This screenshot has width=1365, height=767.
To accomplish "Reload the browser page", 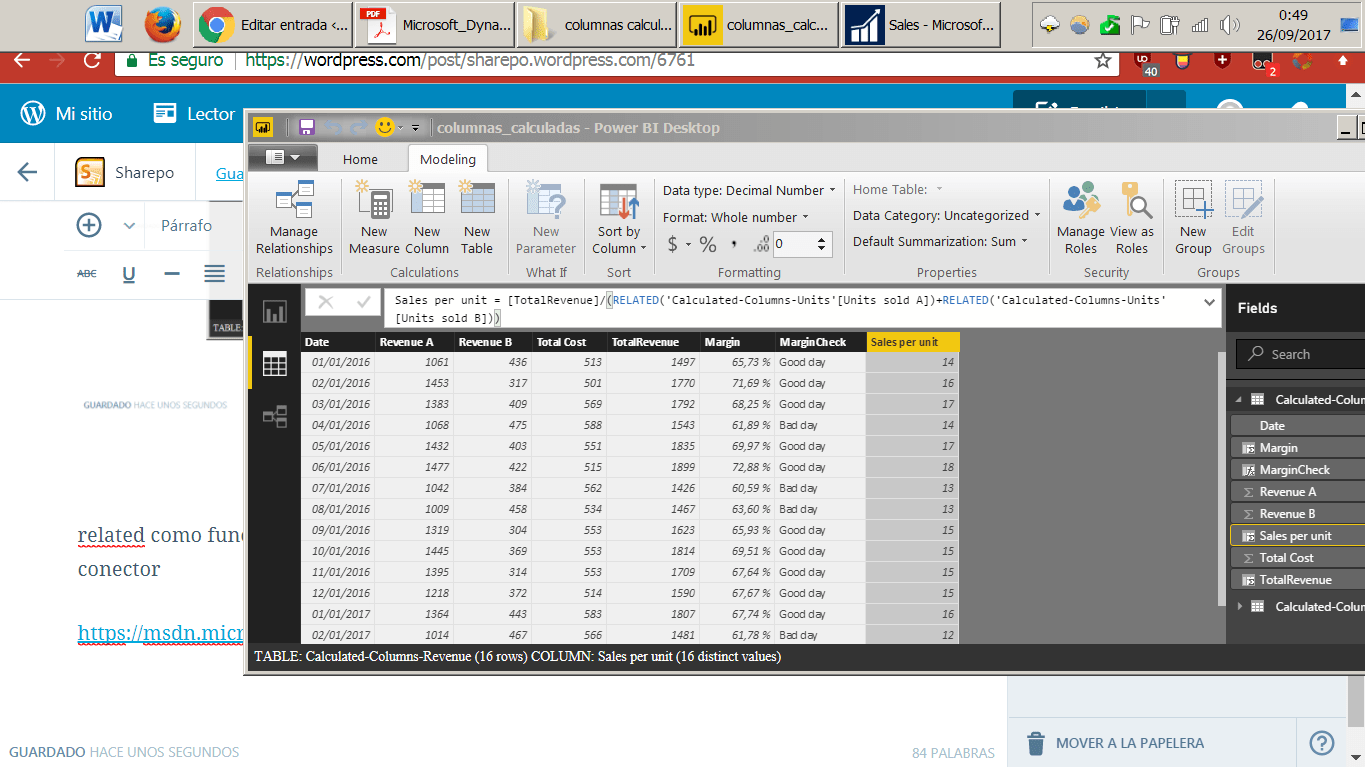I will 92,60.
